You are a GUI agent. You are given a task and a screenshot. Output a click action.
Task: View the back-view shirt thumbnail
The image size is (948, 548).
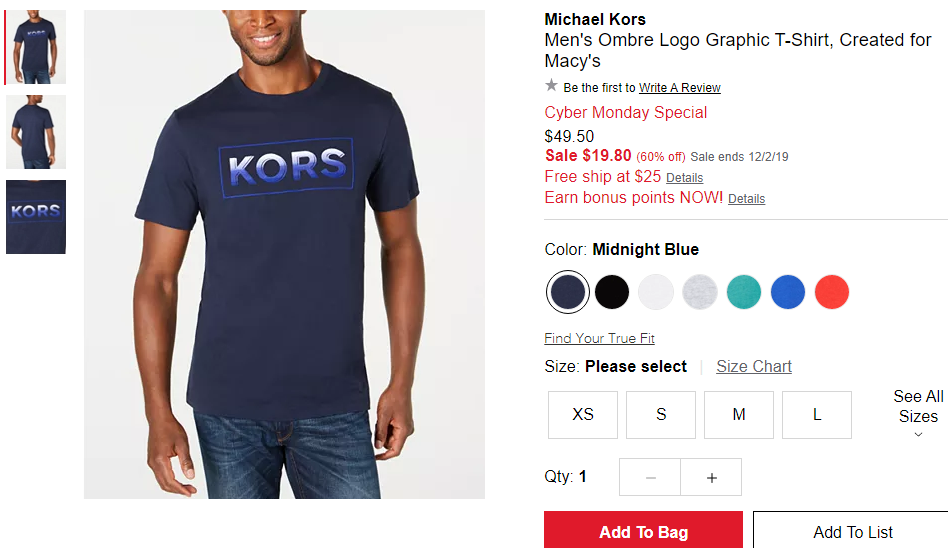click(x=36, y=132)
